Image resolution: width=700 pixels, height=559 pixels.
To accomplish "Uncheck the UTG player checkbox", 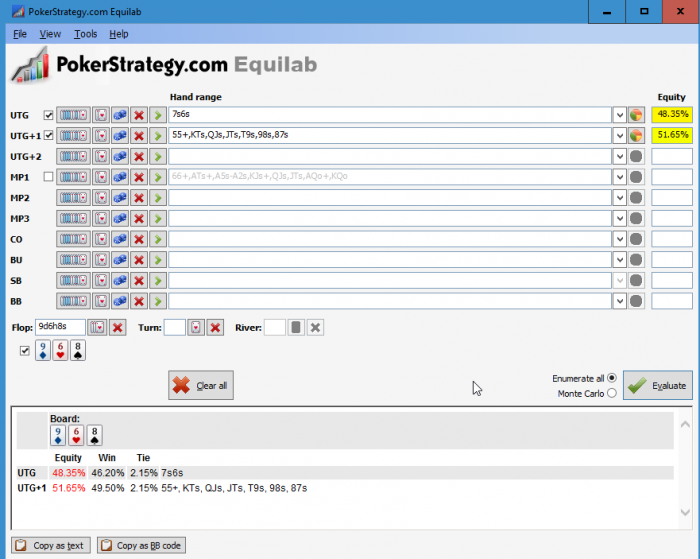I will click(48, 115).
